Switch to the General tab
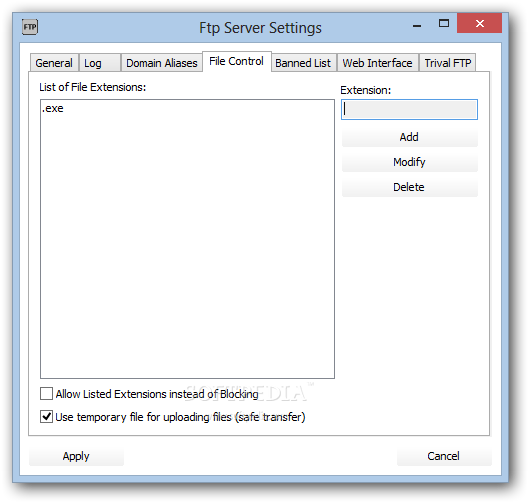Screen dimensions: 529x503 tap(54, 63)
